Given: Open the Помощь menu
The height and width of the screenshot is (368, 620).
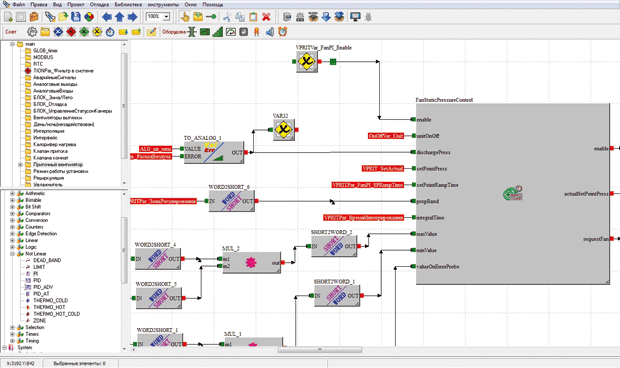Looking at the screenshot, I should (x=213, y=4).
